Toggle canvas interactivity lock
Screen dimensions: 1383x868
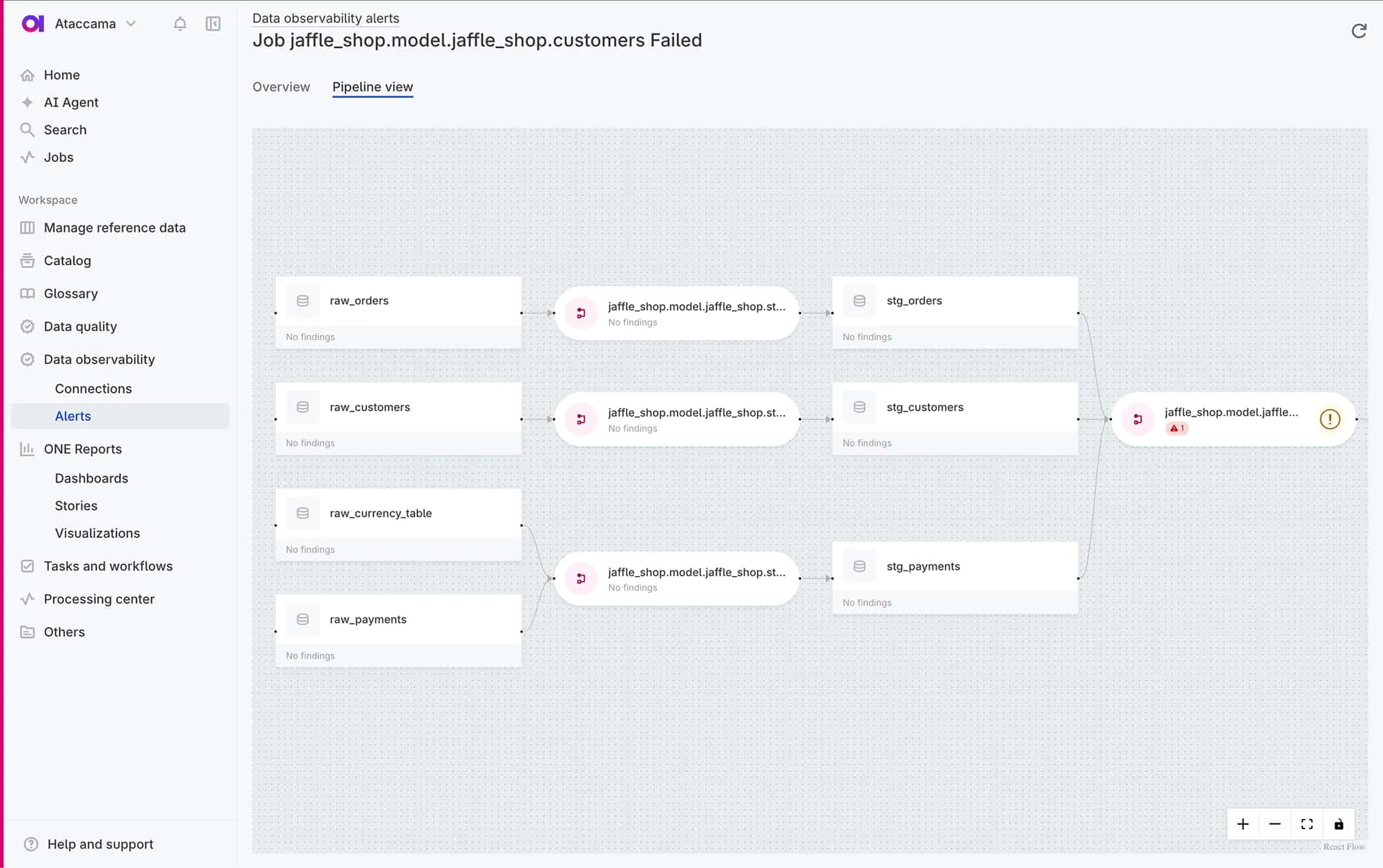click(1338, 824)
